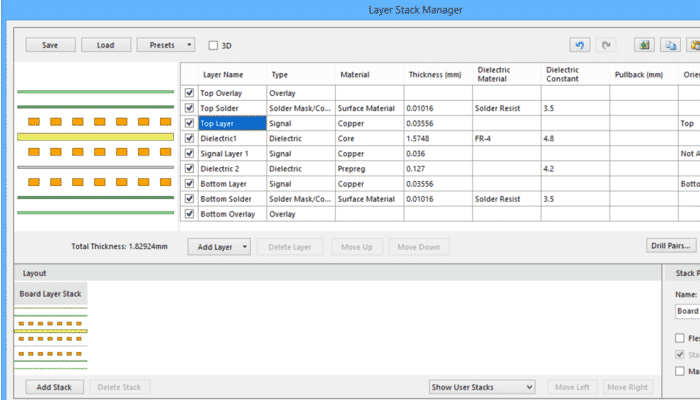The image size is (700, 400).
Task: Uncheck the Bottom Solder layer checkbox
Action: [189, 199]
